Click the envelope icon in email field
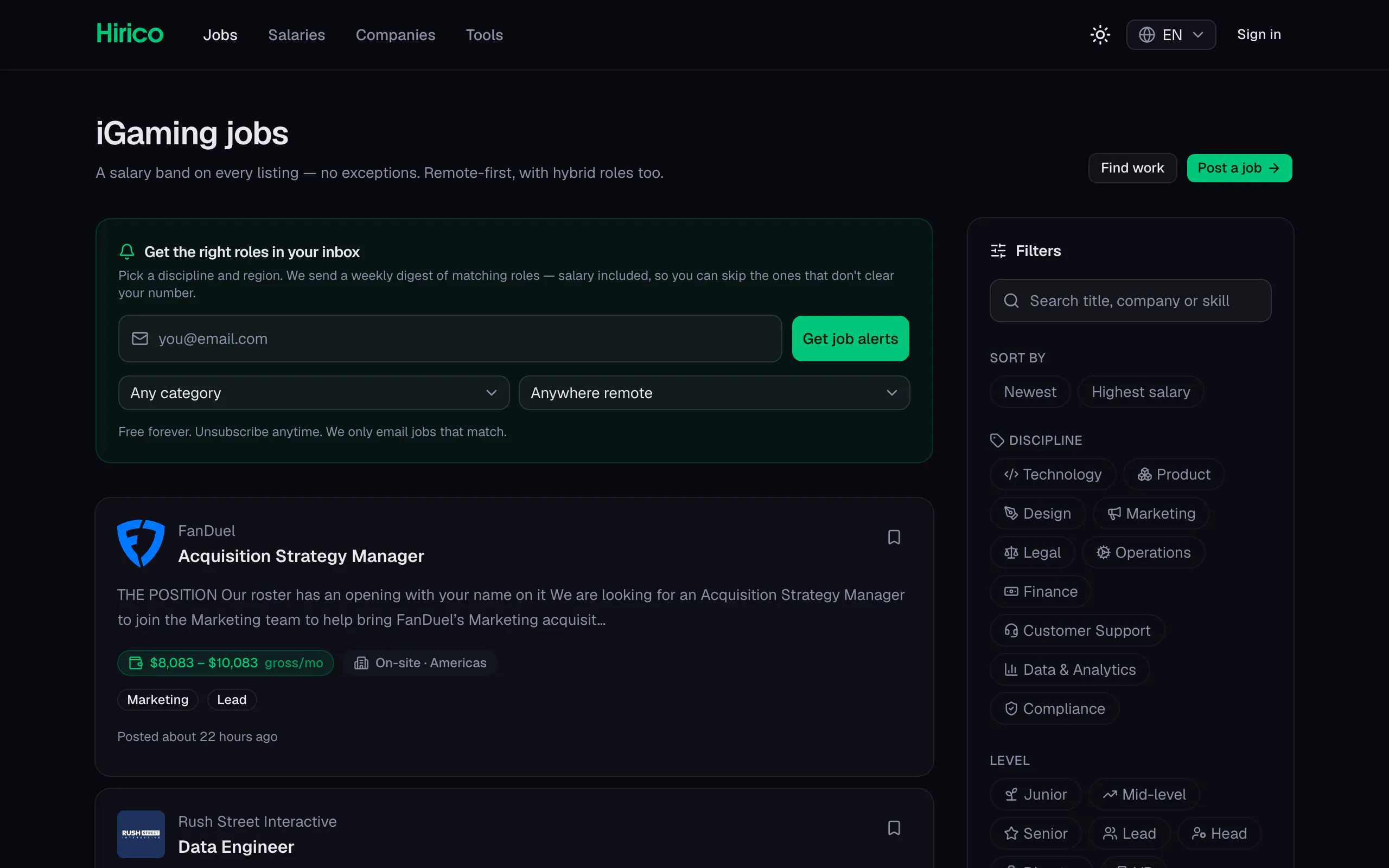Viewport: 1389px width, 868px height. coord(140,339)
